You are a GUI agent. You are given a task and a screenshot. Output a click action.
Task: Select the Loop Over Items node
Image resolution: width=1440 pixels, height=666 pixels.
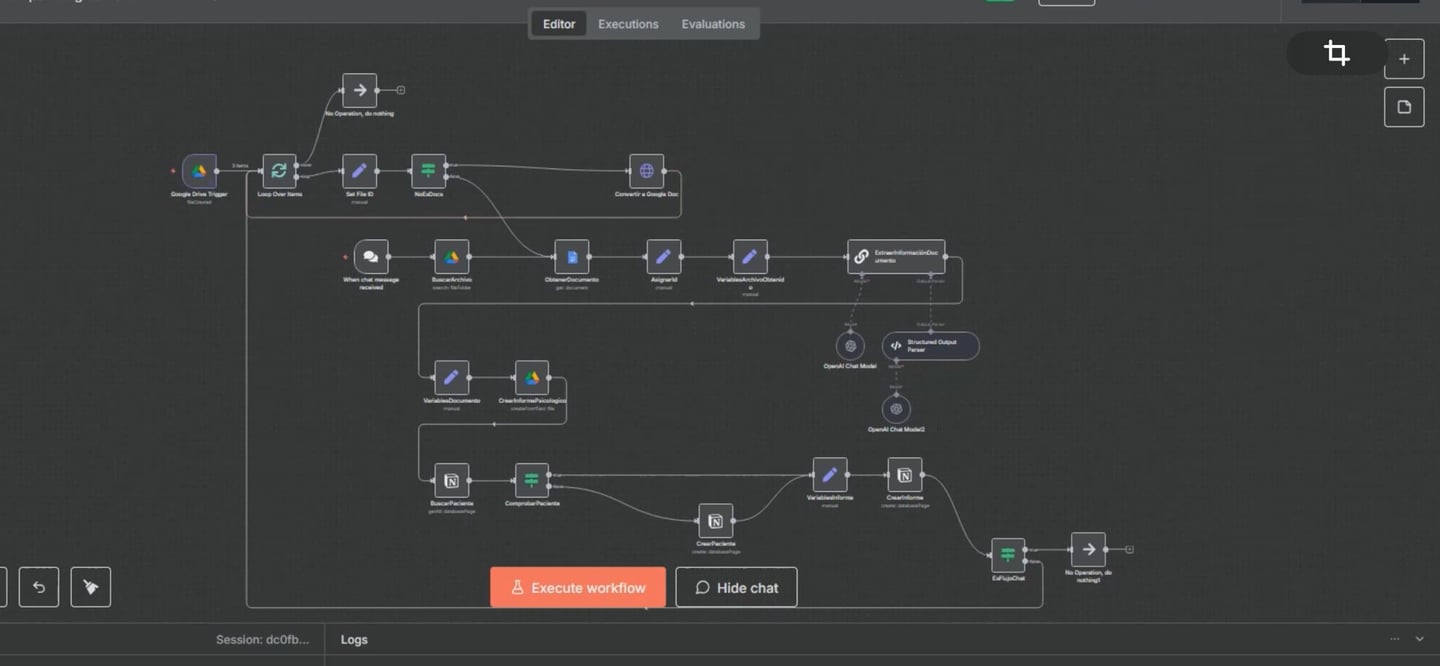pyautogui.click(x=279, y=171)
